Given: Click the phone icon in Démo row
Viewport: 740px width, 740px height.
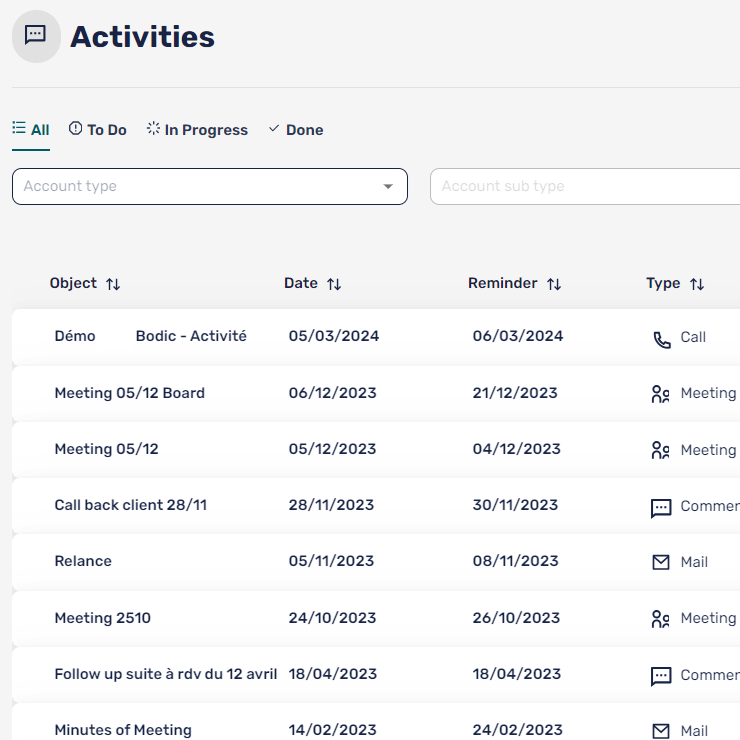Looking at the screenshot, I should [661, 339].
